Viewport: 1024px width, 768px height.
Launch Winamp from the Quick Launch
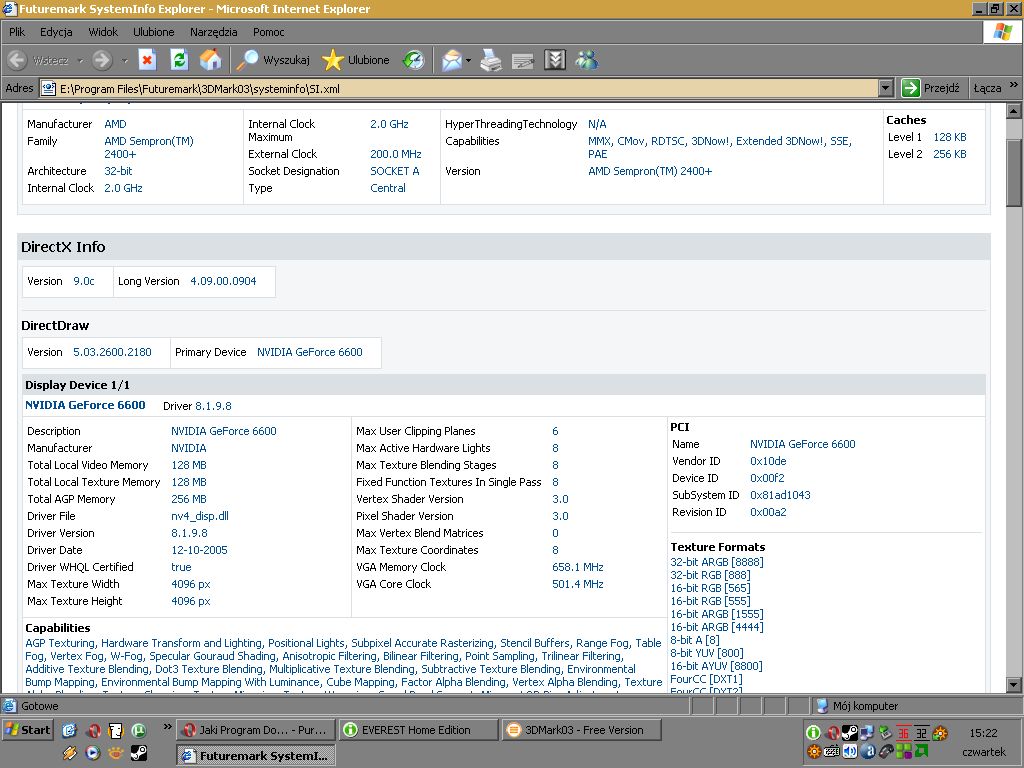tap(71, 754)
